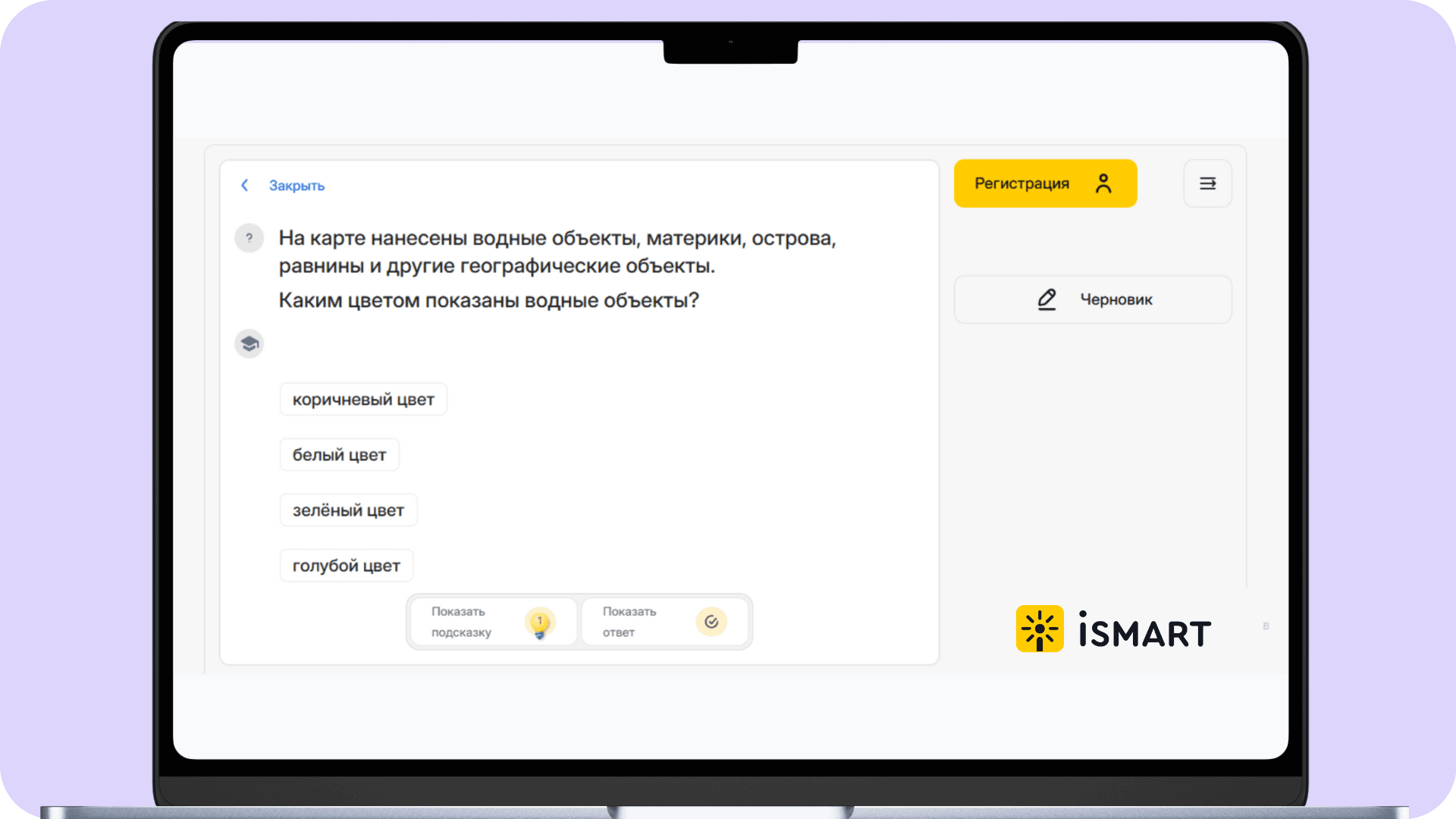This screenshot has height=819, width=1456.
Task: Click the back chevron arrow icon
Action: 244,185
